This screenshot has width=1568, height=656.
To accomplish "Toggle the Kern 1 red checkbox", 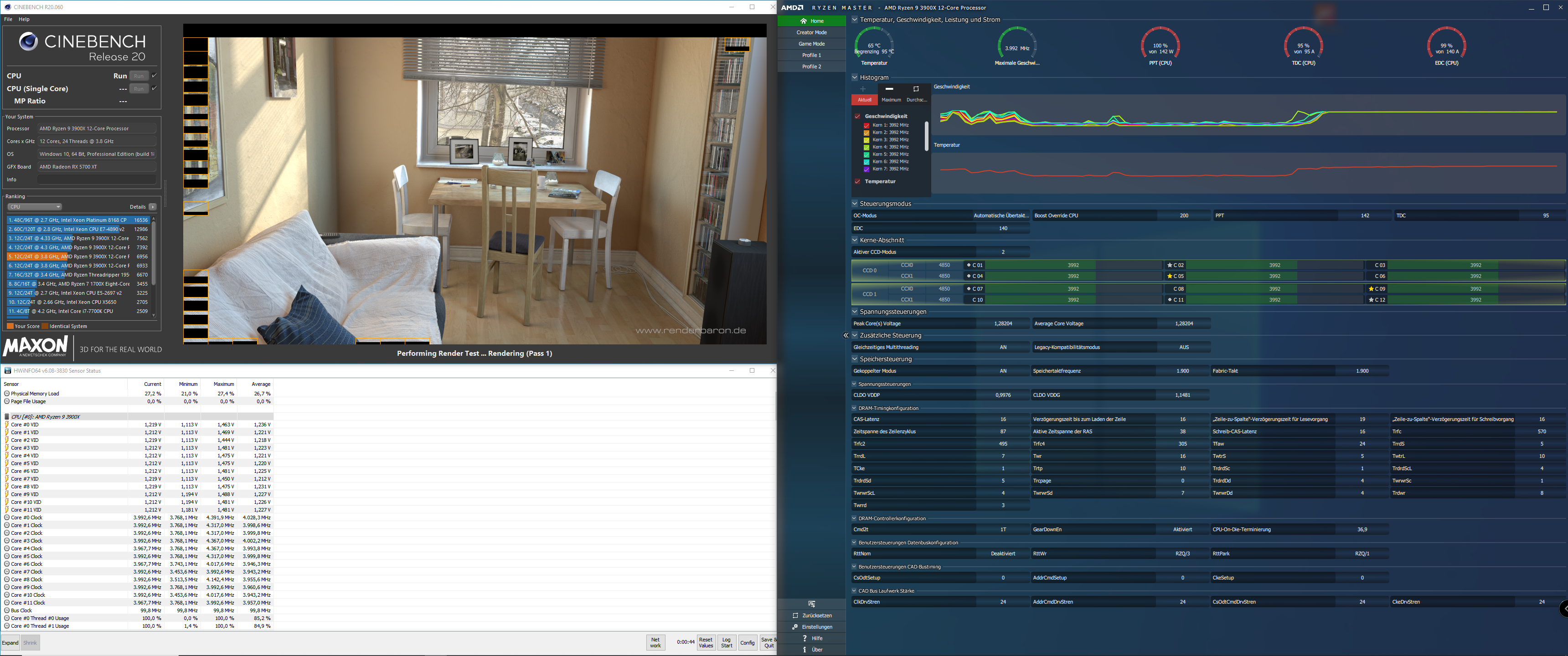I will click(x=866, y=125).
